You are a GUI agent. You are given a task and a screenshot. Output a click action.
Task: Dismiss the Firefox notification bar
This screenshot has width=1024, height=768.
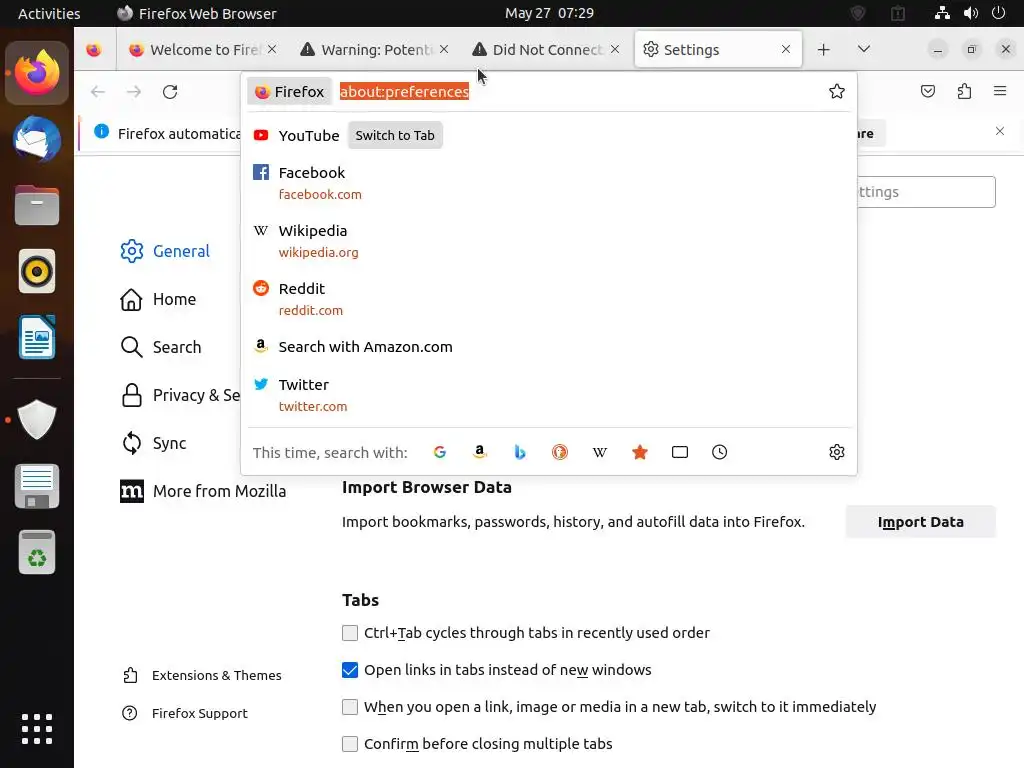1000,131
